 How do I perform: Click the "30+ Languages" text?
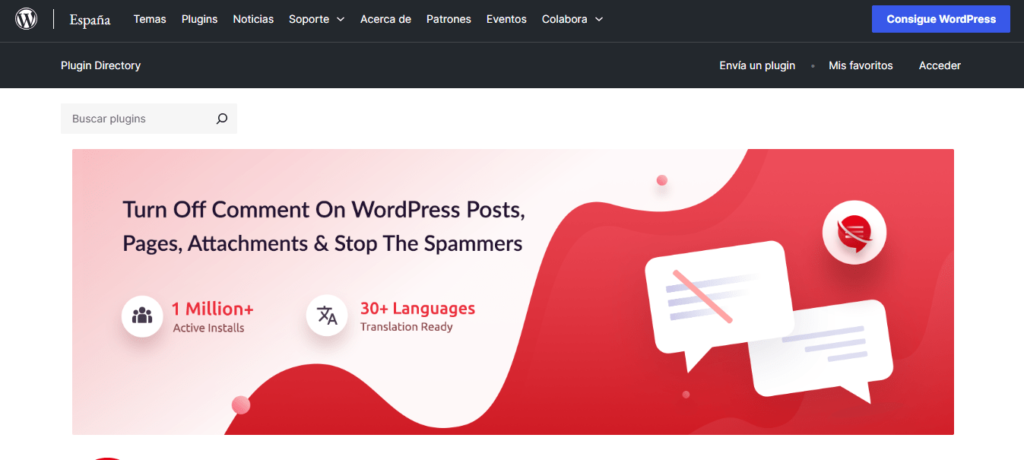(418, 308)
